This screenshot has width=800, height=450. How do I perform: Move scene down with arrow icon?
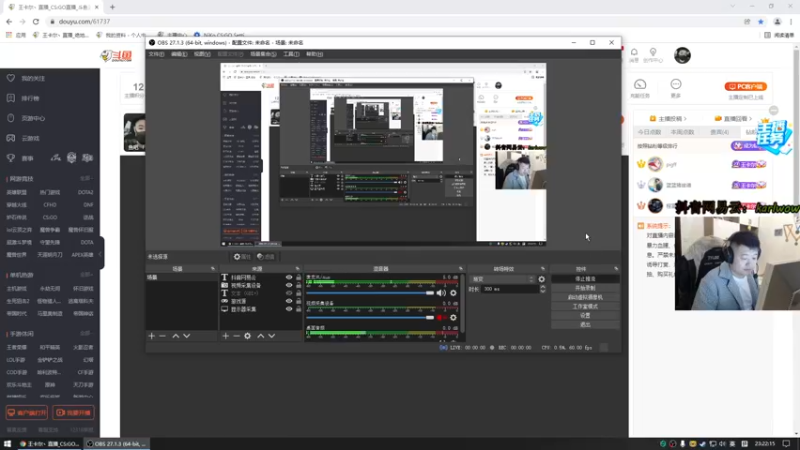(187, 336)
